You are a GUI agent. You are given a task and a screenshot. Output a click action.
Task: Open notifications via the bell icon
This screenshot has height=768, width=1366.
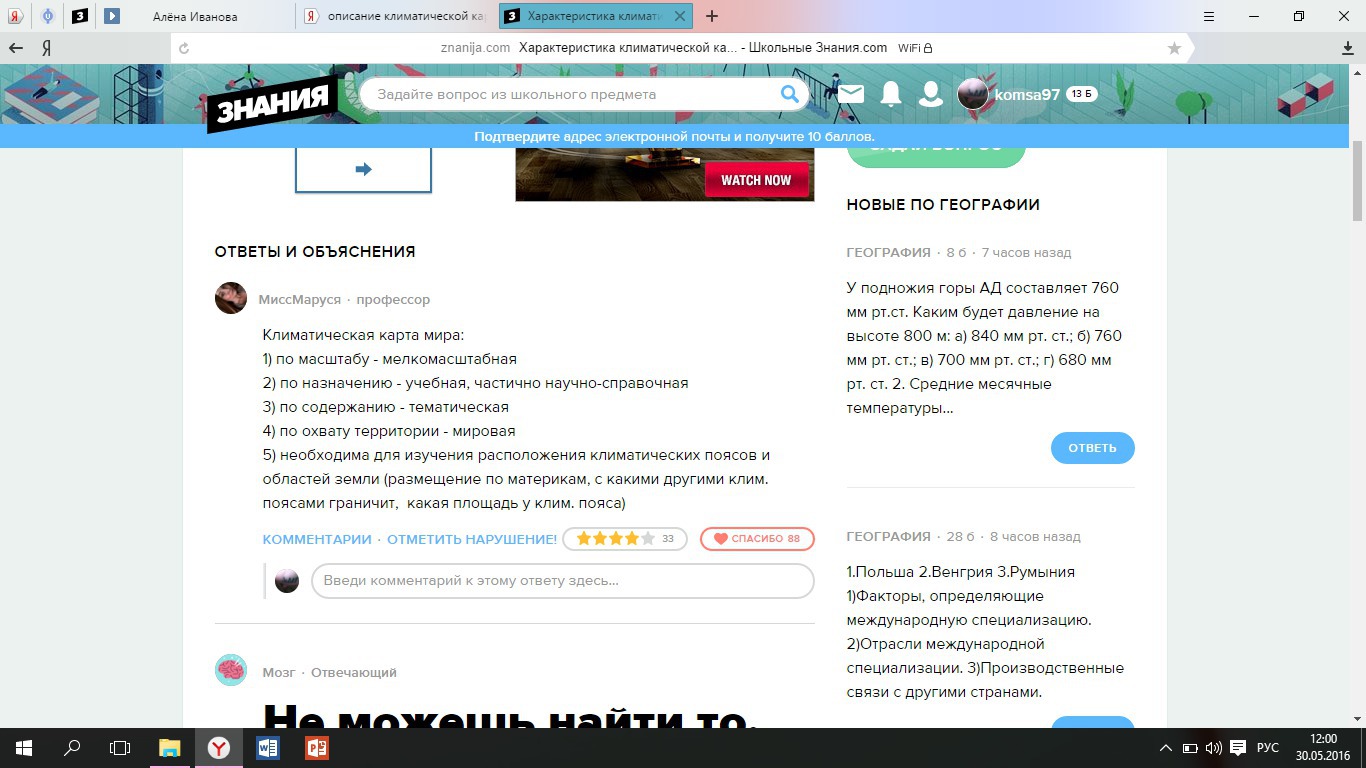[x=890, y=94]
